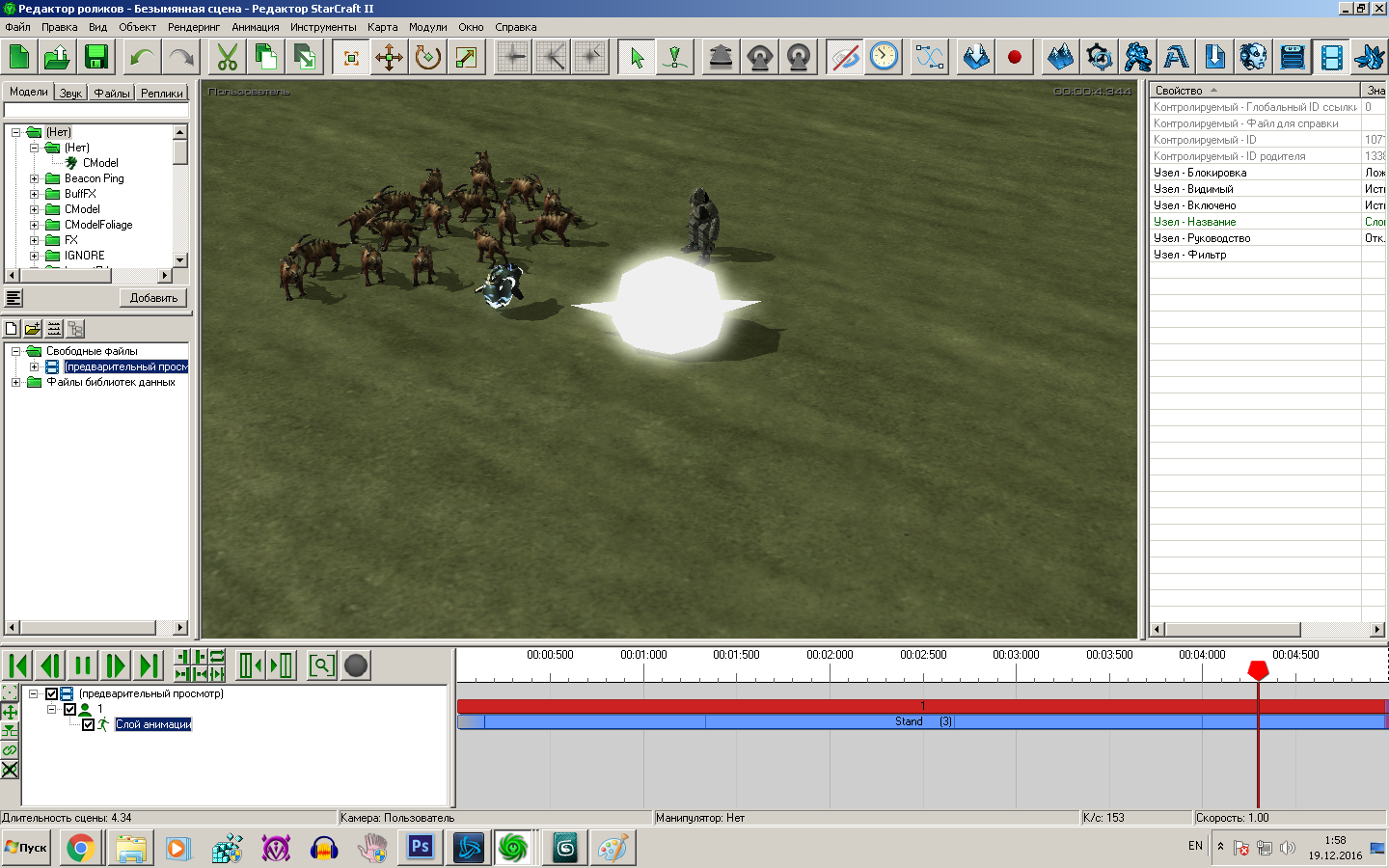The width and height of the screenshot is (1389, 868).
Task: Switch to the Звук tab
Action: tap(70, 93)
